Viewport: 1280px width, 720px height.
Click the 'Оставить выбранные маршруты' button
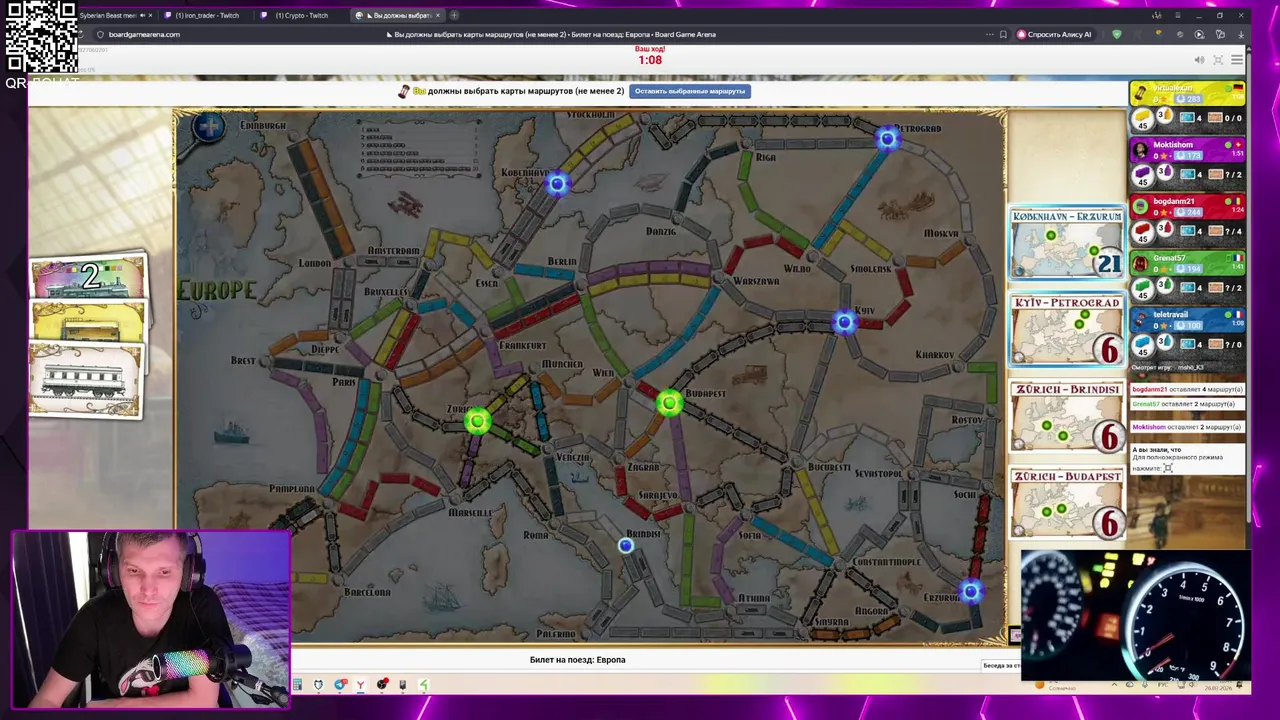(689, 91)
